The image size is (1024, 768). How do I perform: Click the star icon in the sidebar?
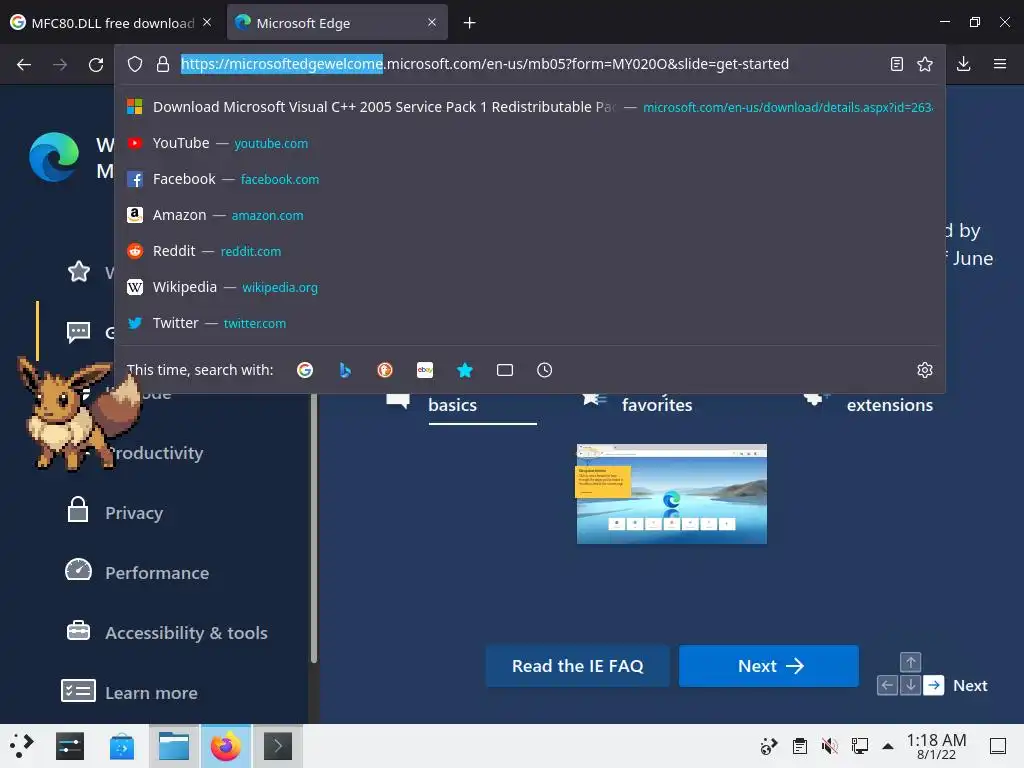79,271
